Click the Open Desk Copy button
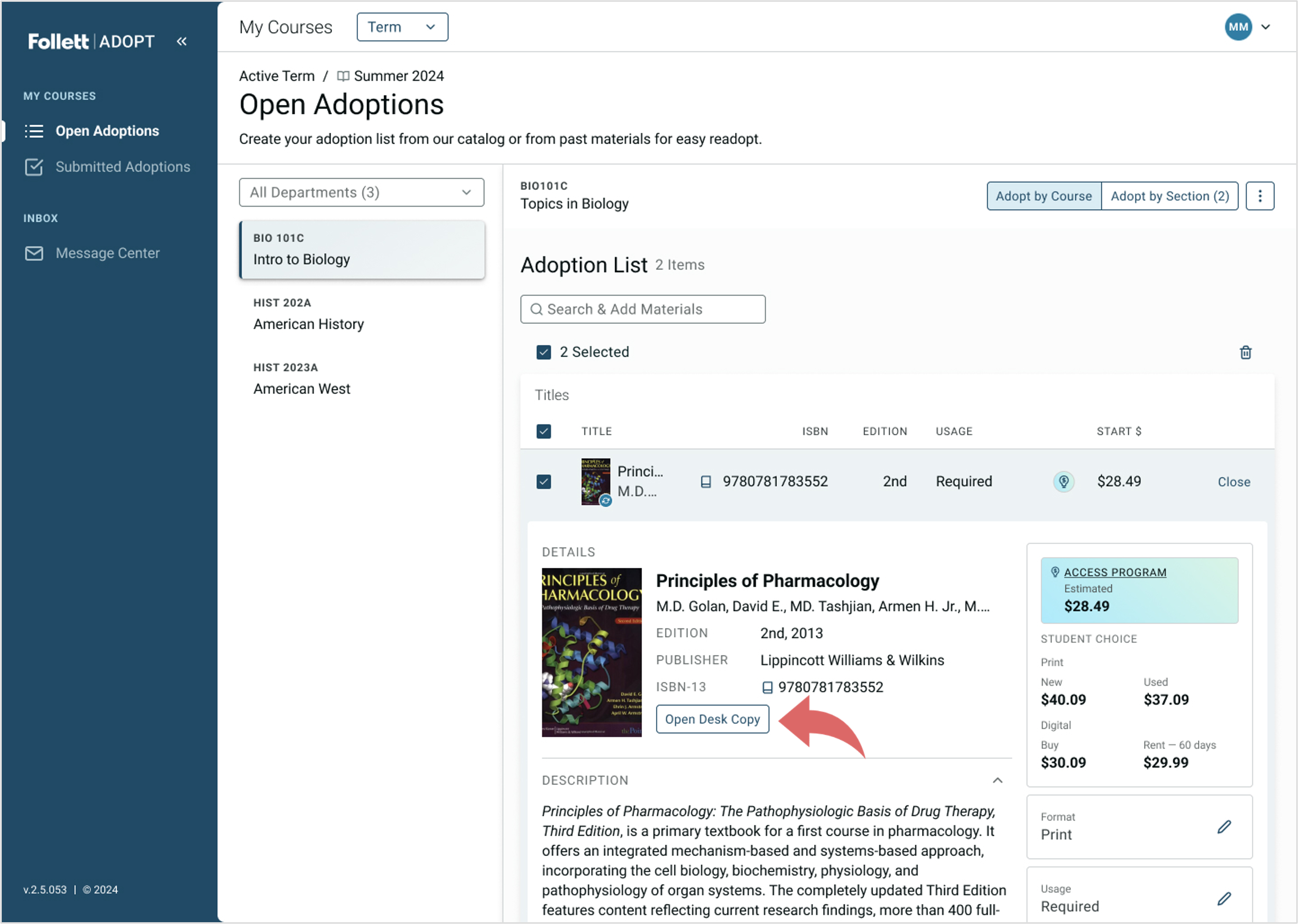Image resolution: width=1298 pixels, height=924 pixels. point(712,719)
